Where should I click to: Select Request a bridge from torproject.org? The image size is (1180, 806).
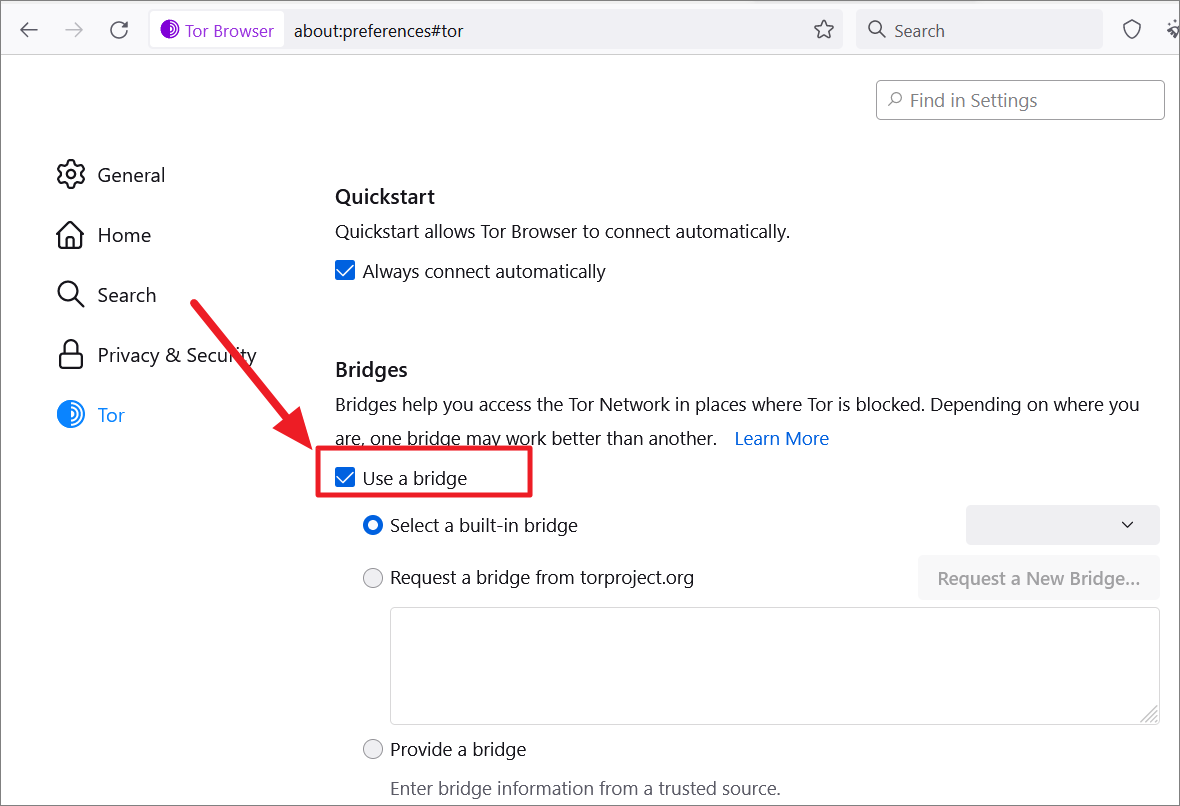click(x=373, y=578)
